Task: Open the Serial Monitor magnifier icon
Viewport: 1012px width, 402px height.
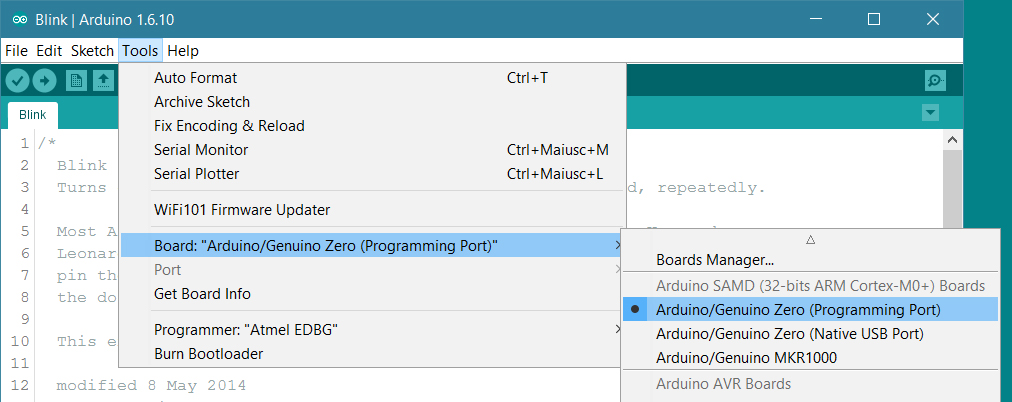Action: pos(935,81)
